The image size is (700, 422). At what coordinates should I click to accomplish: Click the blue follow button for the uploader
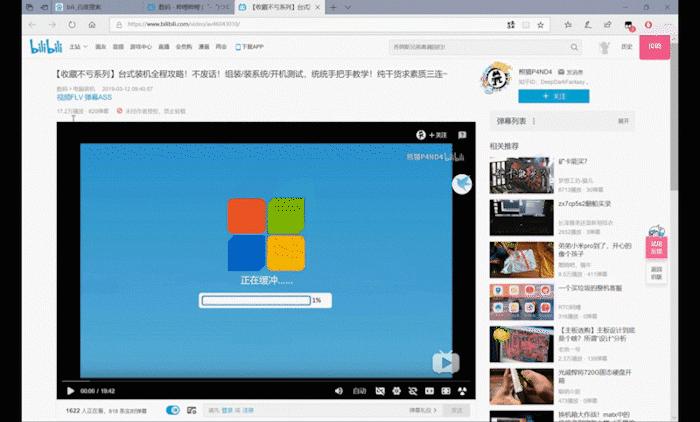click(554, 96)
